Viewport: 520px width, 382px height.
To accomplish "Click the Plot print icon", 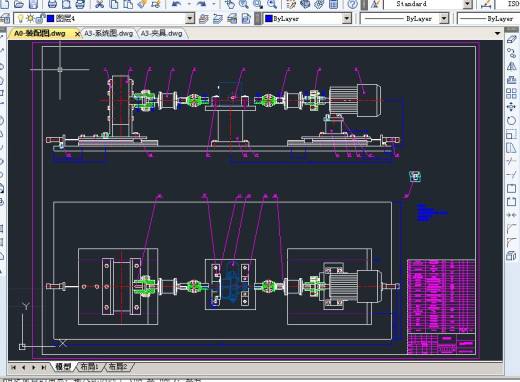I will [x=52, y=4].
